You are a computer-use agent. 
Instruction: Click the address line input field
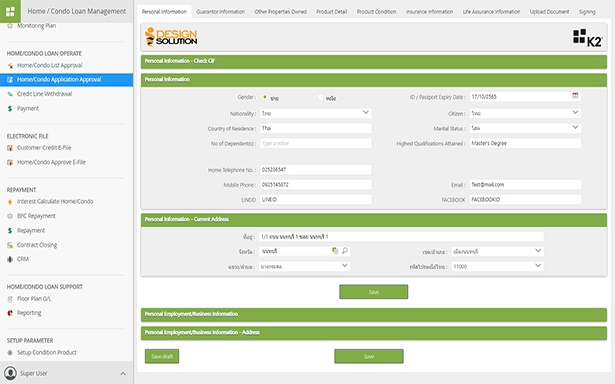[x=401, y=237]
